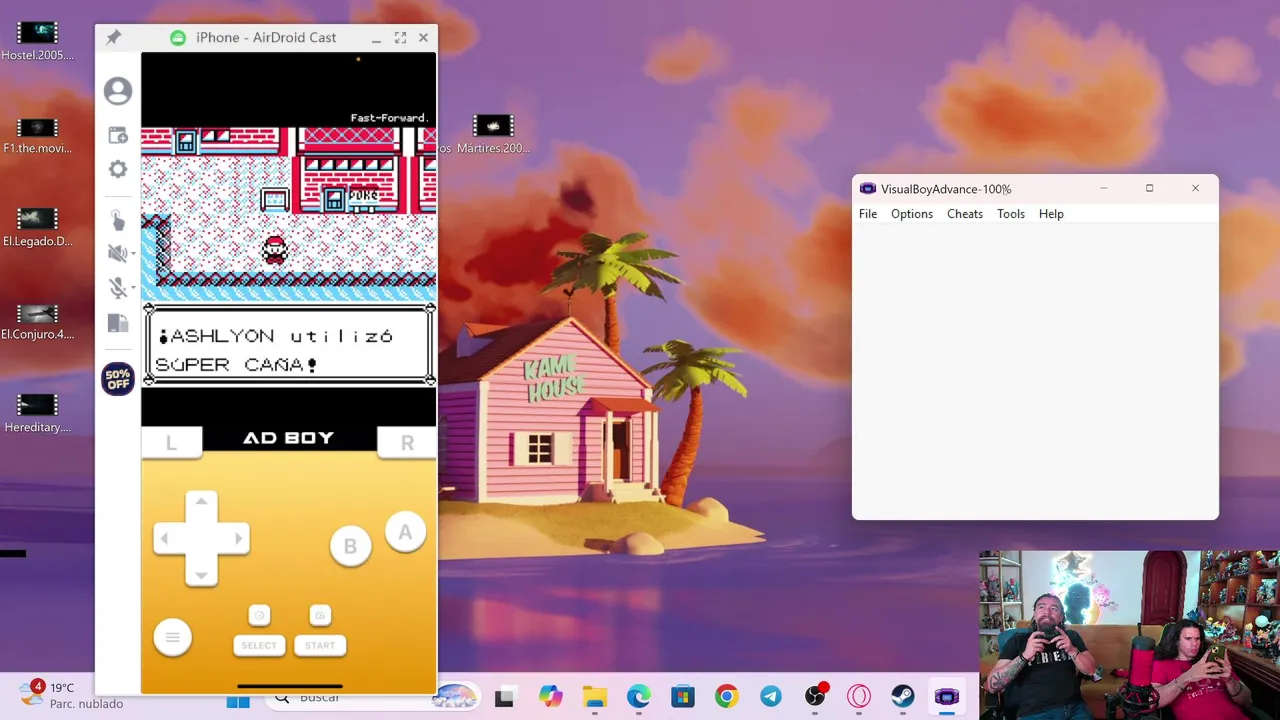Open File Explorer from the taskbar
Viewport: 1280px width, 720px height.
[x=595, y=697]
